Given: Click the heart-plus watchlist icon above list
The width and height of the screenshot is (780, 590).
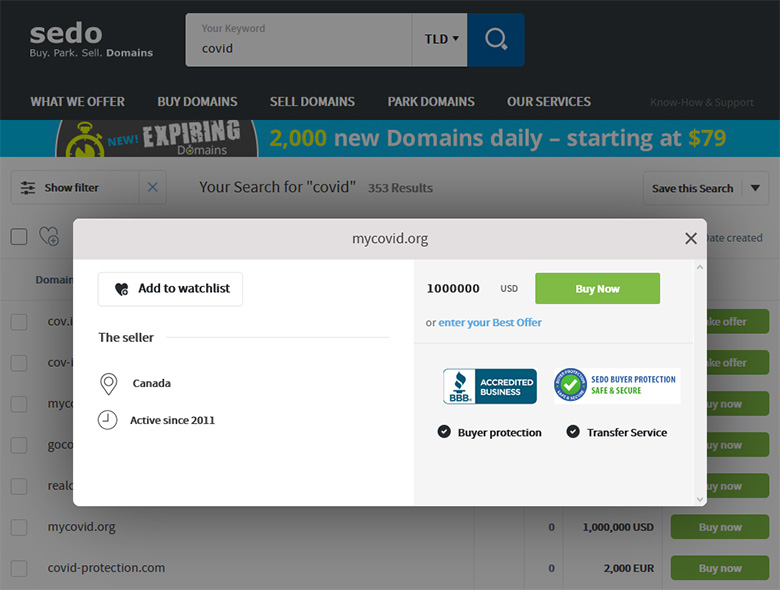Looking at the screenshot, I should click(x=49, y=236).
